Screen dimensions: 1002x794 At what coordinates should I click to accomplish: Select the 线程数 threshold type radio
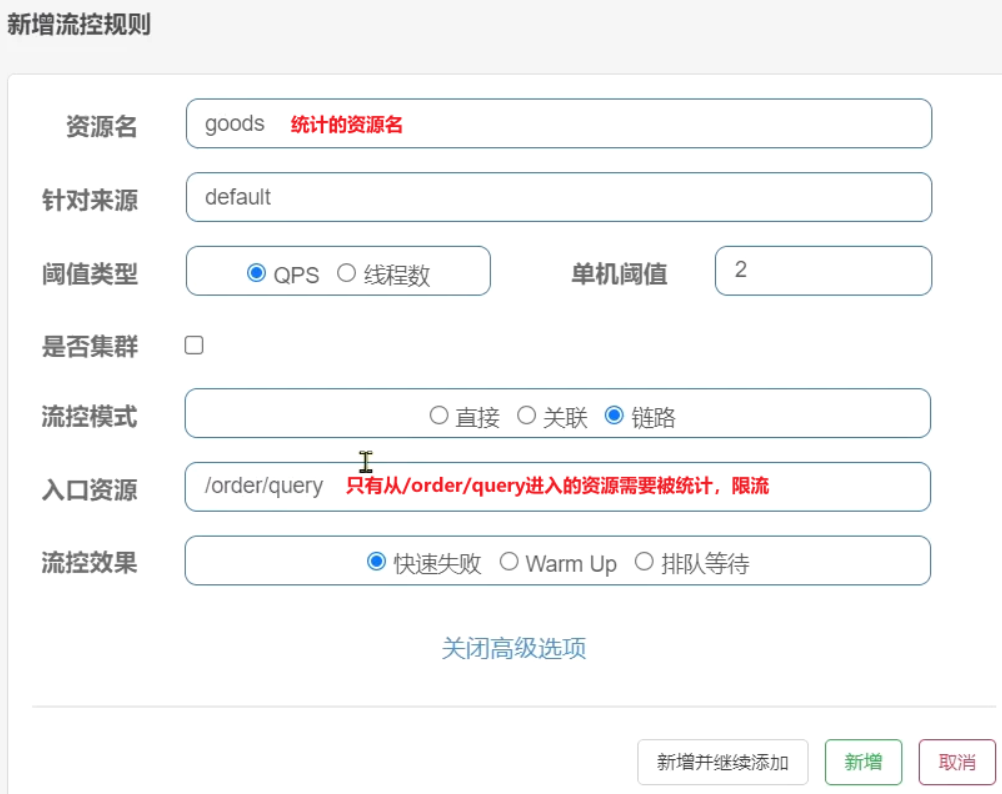[x=346, y=273]
